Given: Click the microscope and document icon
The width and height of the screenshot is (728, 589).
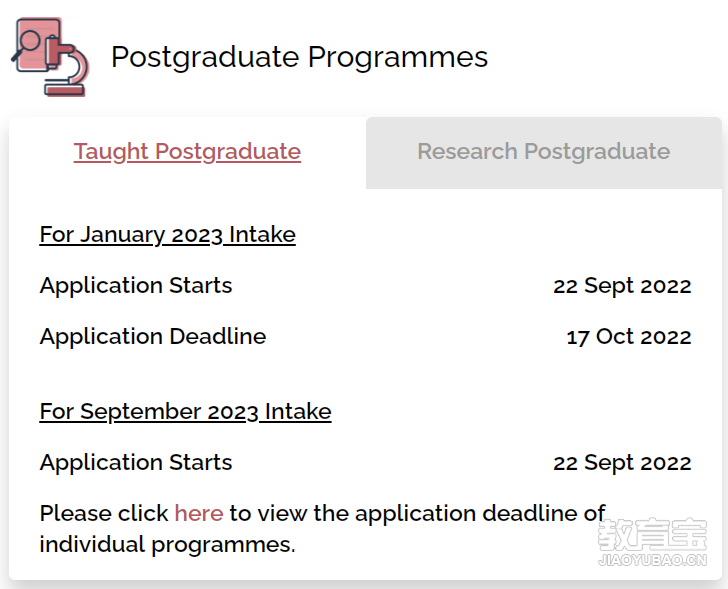Looking at the screenshot, I should click(x=50, y=57).
